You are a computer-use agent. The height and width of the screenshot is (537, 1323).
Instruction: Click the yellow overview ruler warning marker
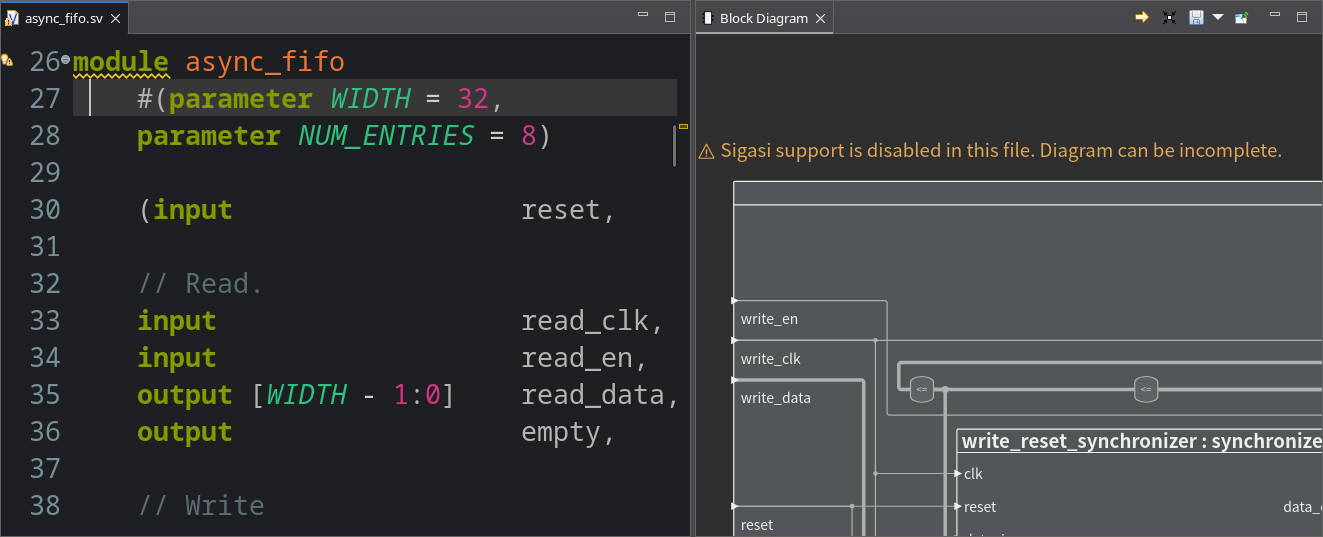pyautogui.click(x=683, y=127)
